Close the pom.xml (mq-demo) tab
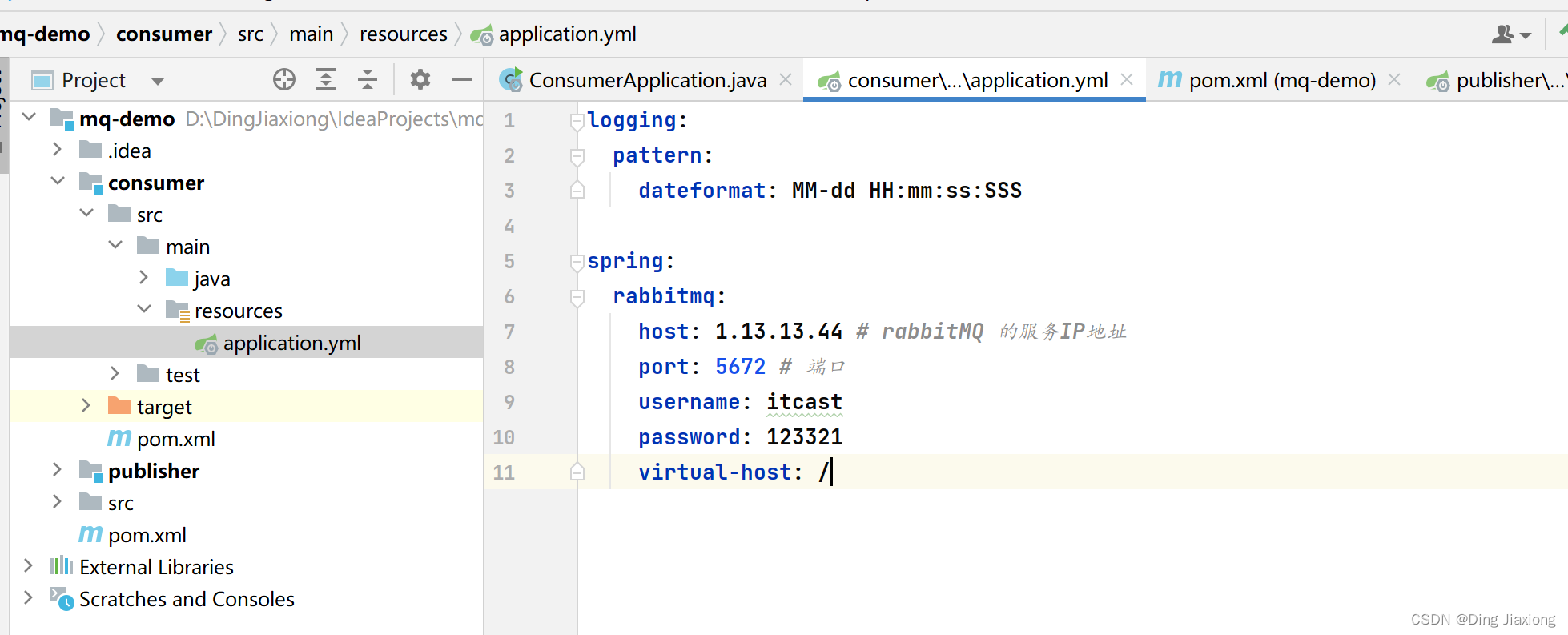 (x=1394, y=79)
